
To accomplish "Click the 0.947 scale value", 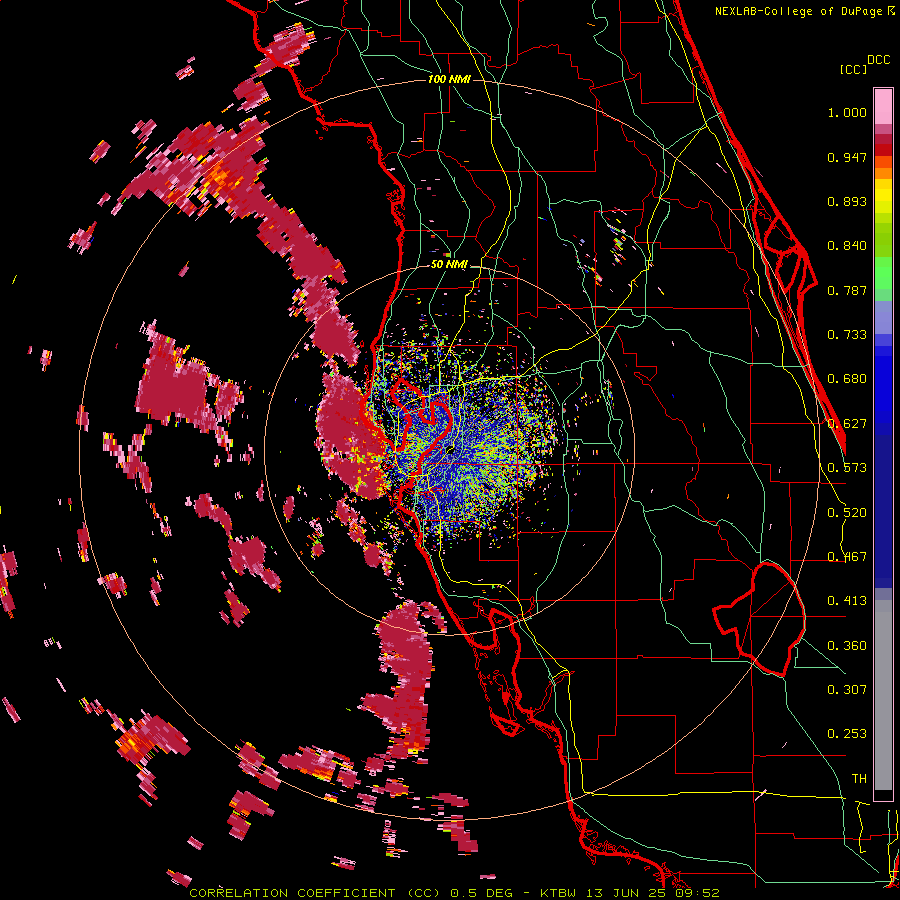I will (x=847, y=157).
